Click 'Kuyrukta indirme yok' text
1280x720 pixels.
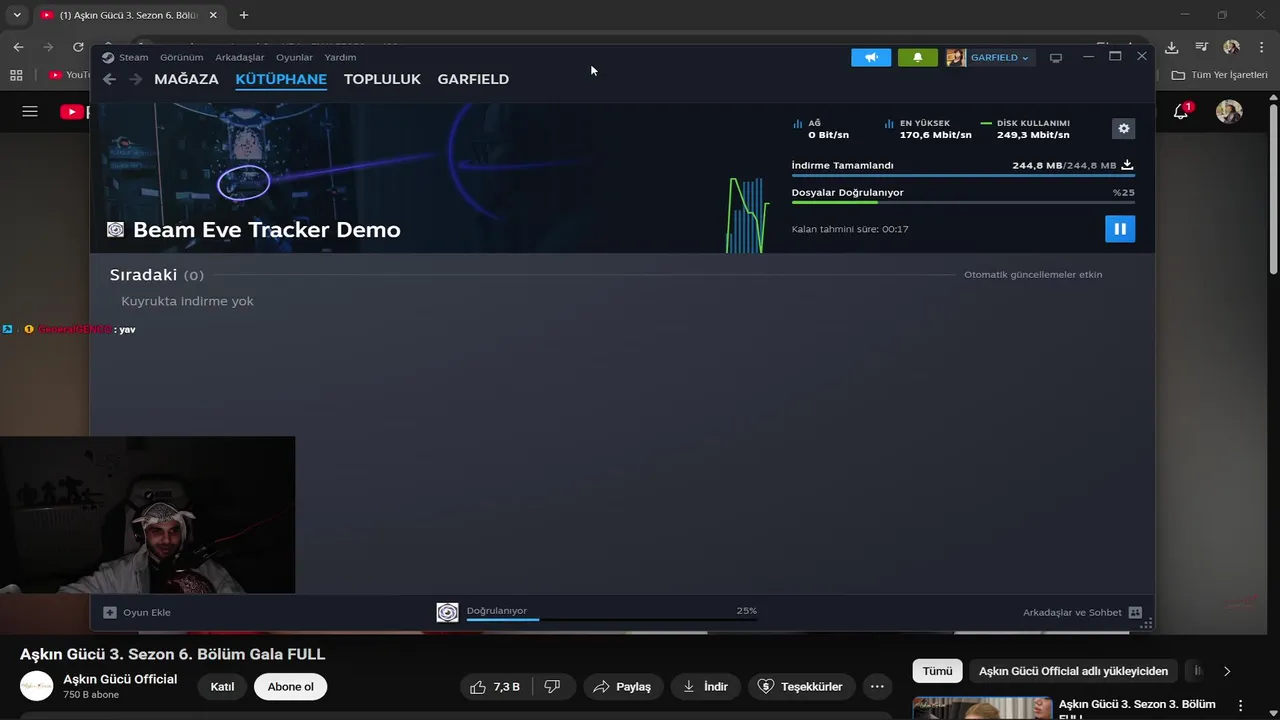pyautogui.click(x=187, y=301)
